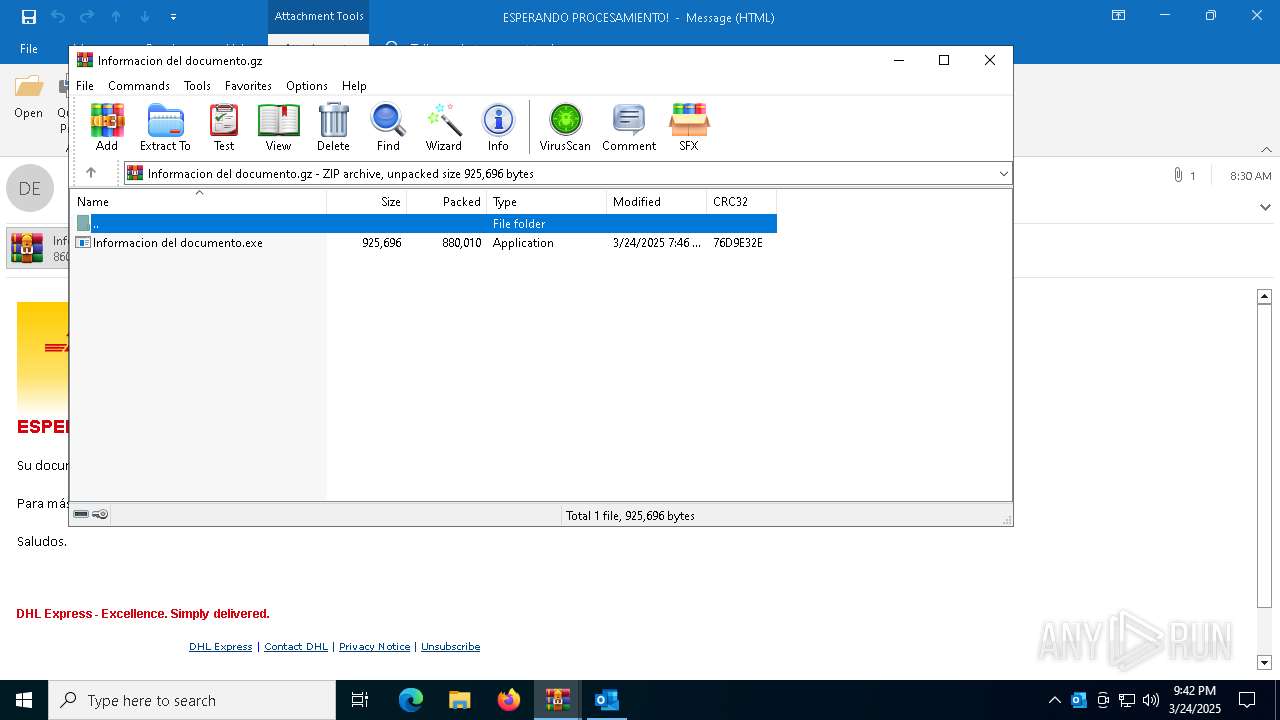Image resolution: width=1280 pixels, height=720 pixels.
Task: Open the Find magnifier tool
Action: coord(388,127)
